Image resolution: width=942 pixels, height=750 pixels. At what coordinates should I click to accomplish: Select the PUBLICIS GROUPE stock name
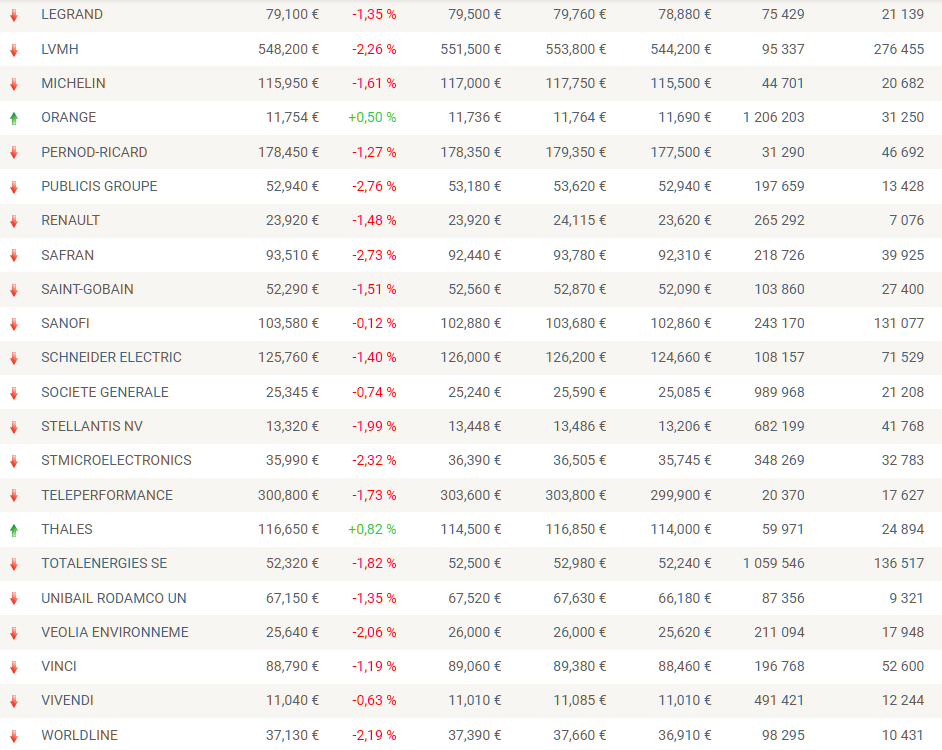pyautogui.click(x=99, y=186)
